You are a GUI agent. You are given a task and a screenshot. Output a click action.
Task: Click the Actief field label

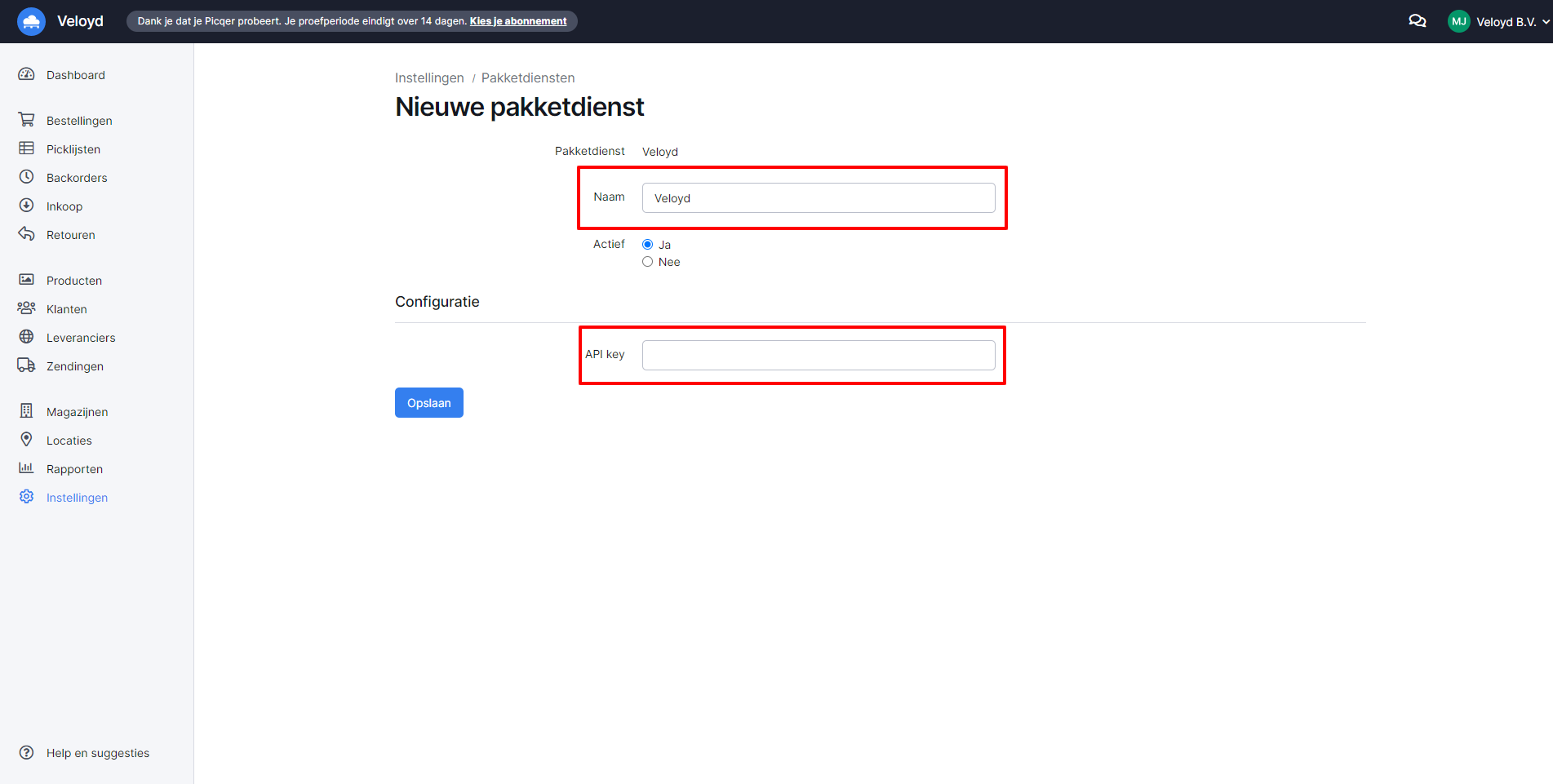(x=609, y=244)
